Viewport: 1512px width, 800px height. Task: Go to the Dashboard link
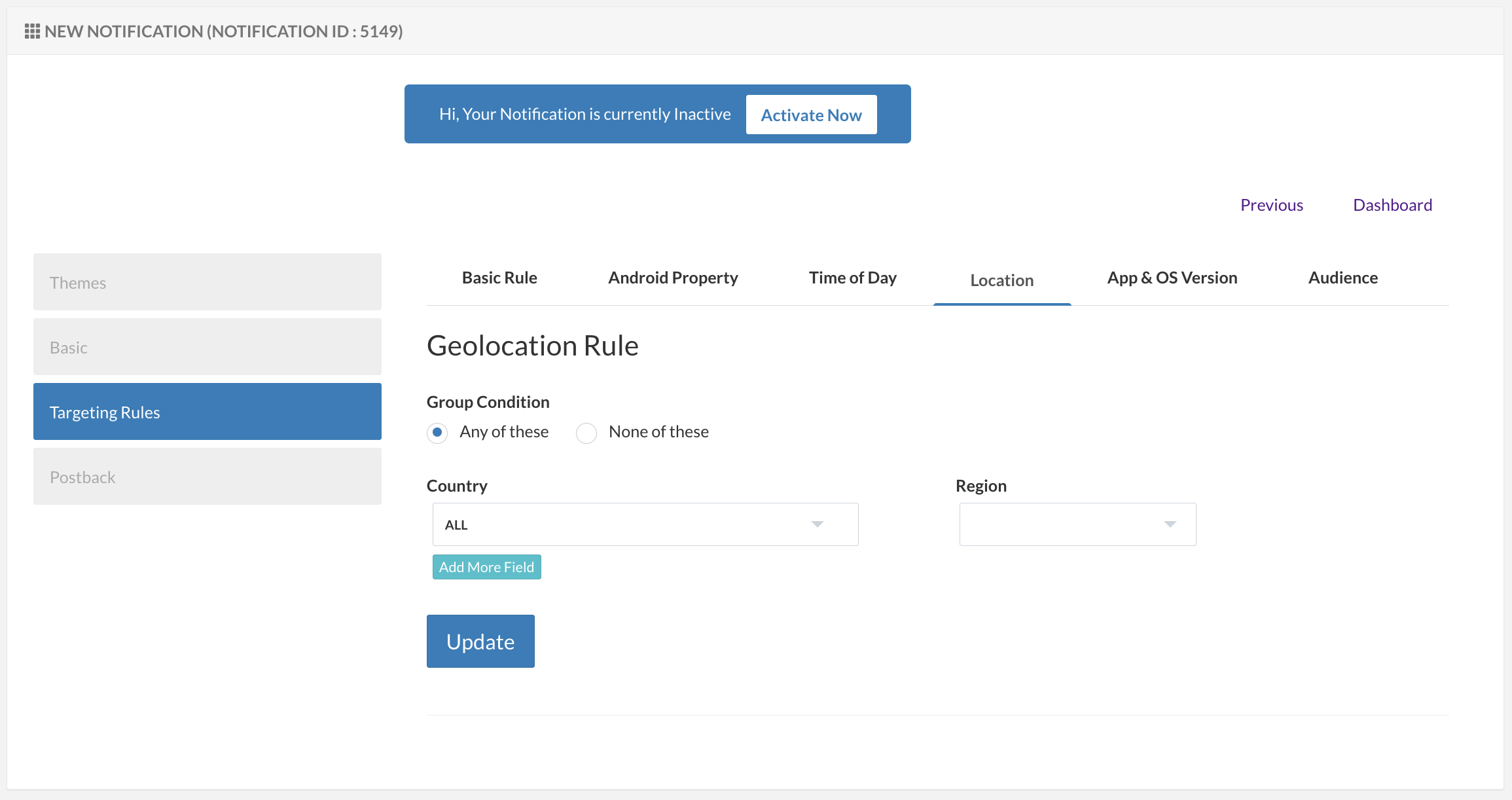(x=1392, y=206)
